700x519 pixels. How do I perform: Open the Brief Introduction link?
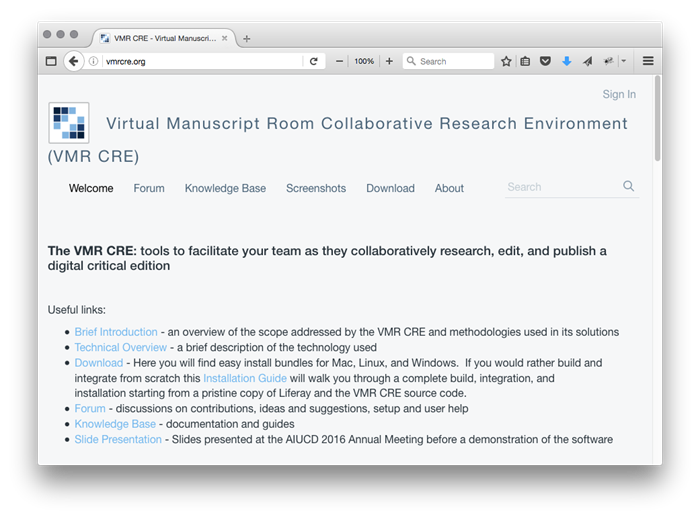tap(116, 332)
